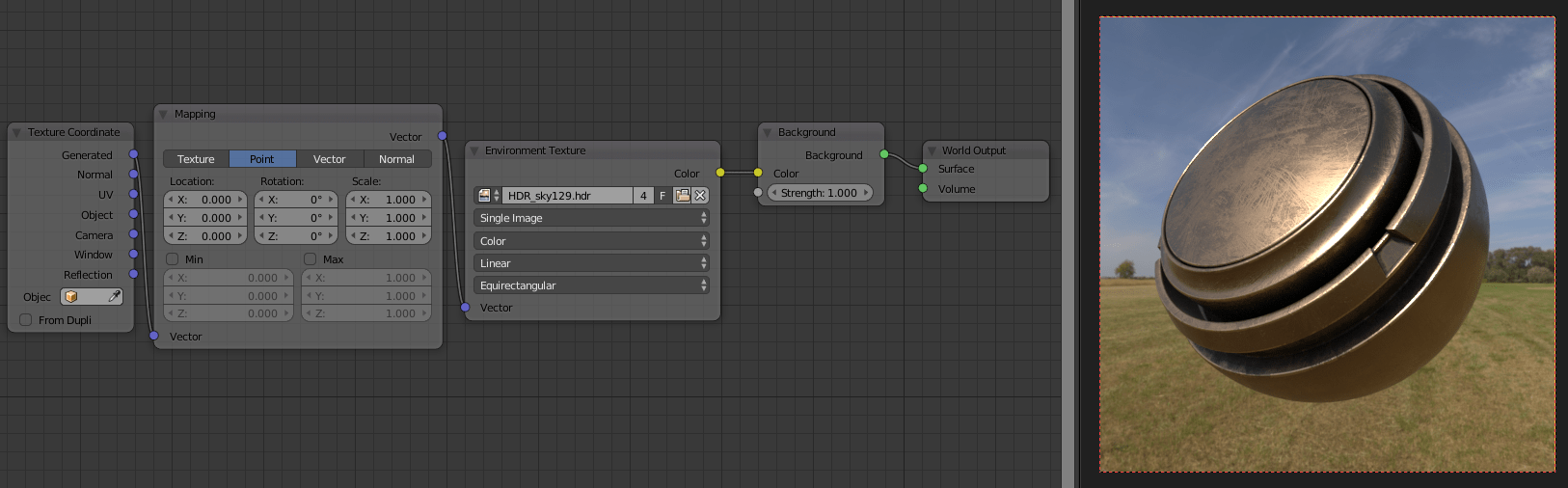Click the Environment Texture Color output socket
This screenshot has height=488, width=1568.
(x=720, y=173)
